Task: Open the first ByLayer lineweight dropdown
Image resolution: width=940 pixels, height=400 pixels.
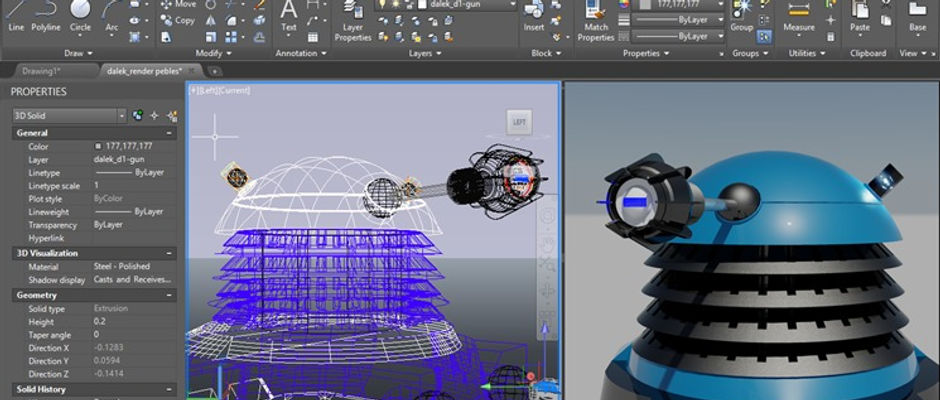Action: (678, 20)
